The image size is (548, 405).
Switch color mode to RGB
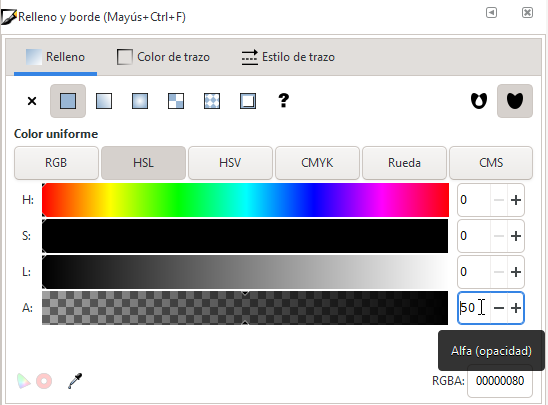[56, 163]
